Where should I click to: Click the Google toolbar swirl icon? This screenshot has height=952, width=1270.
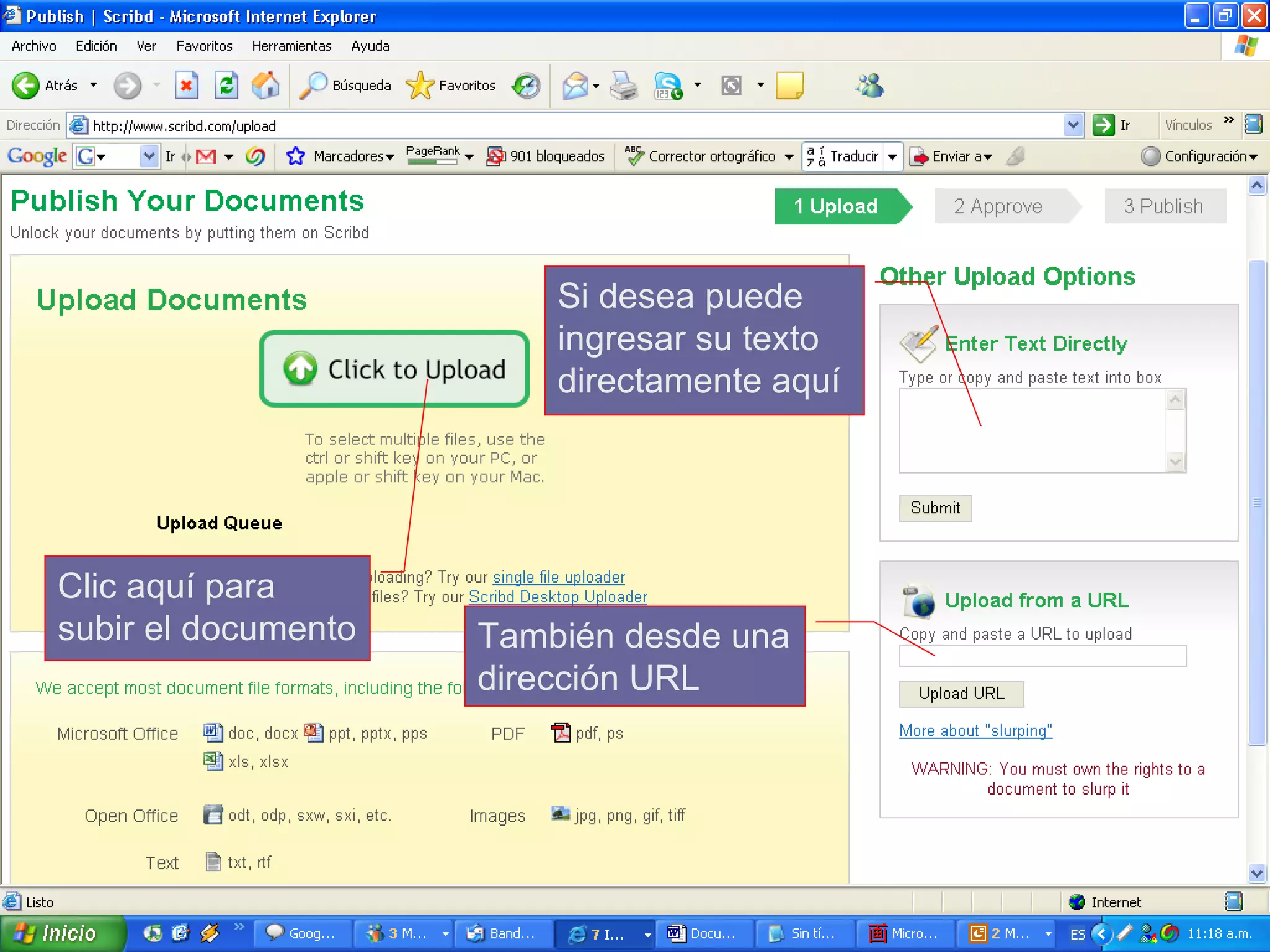click(x=255, y=156)
